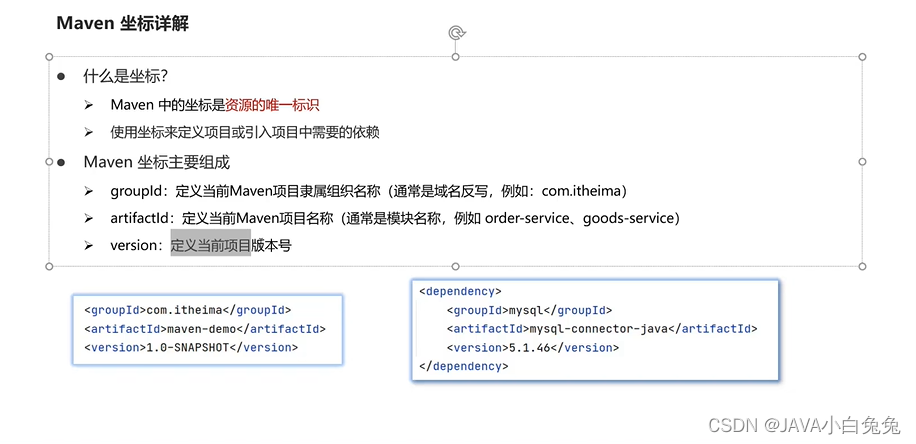Click the sizing handle beside the "Maven 坐标主要组成" bullet
The height and width of the screenshot is (444, 916).
pyautogui.click(x=49, y=162)
